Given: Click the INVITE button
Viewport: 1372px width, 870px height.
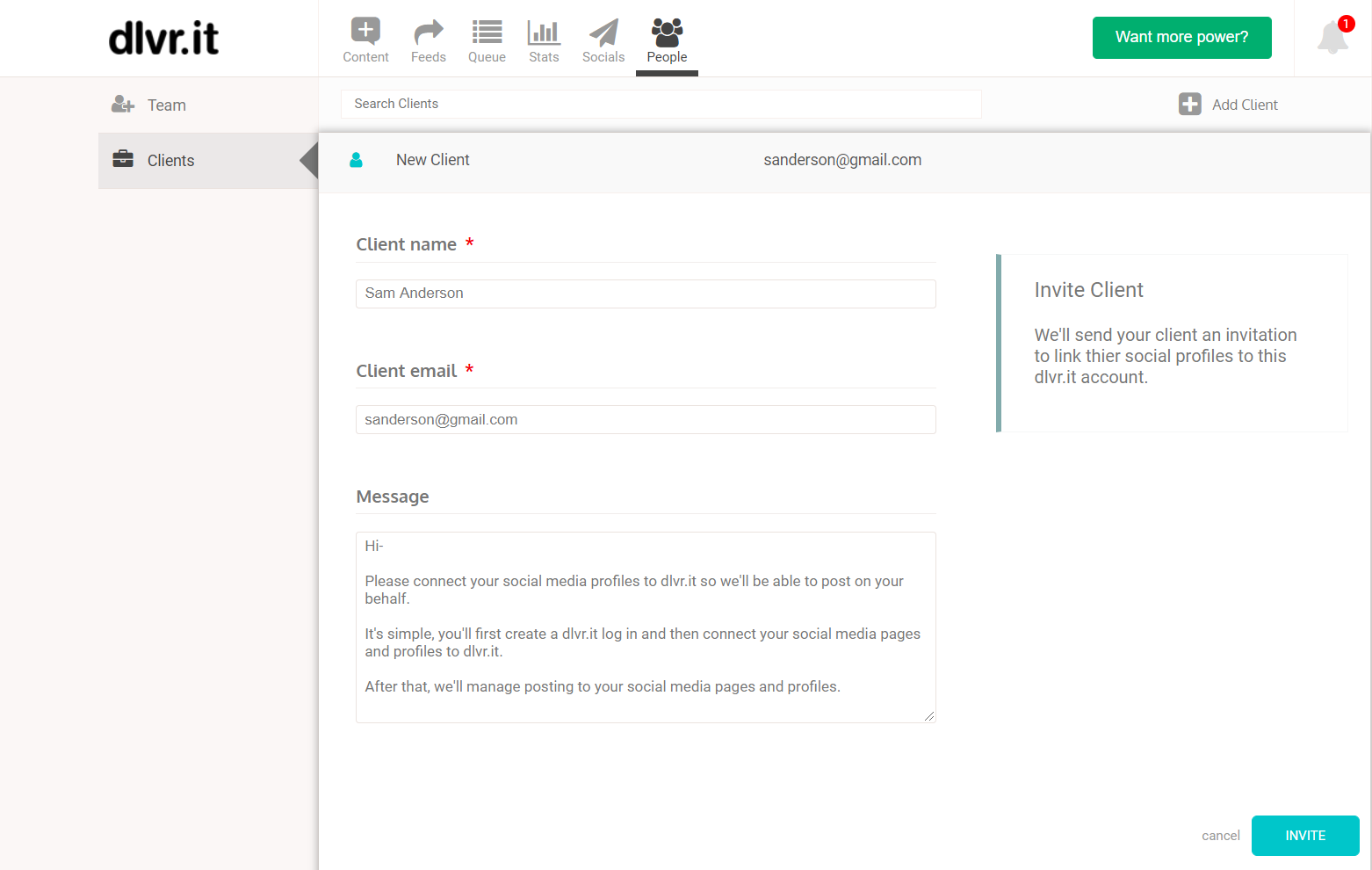Looking at the screenshot, I should 1305,836.
